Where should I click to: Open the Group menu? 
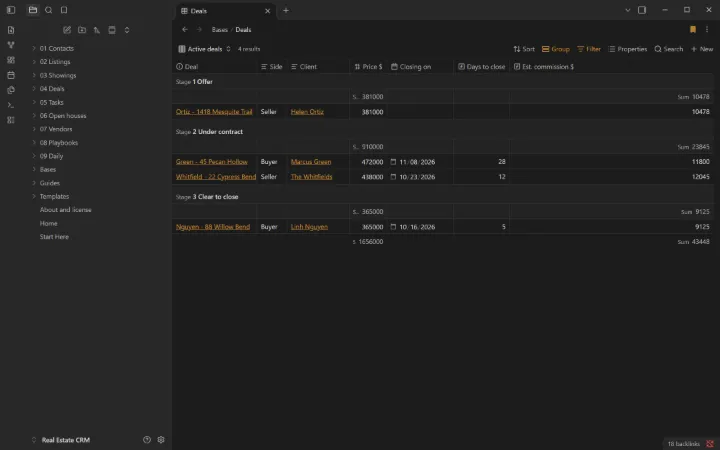556,49
